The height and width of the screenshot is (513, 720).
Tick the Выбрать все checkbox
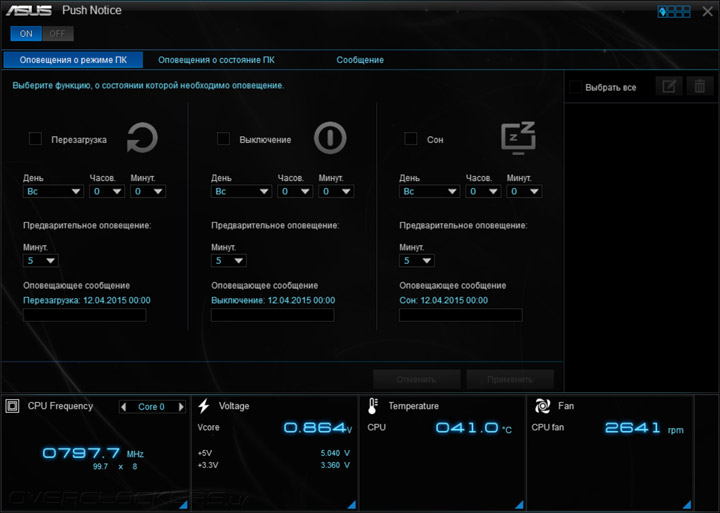575,87
